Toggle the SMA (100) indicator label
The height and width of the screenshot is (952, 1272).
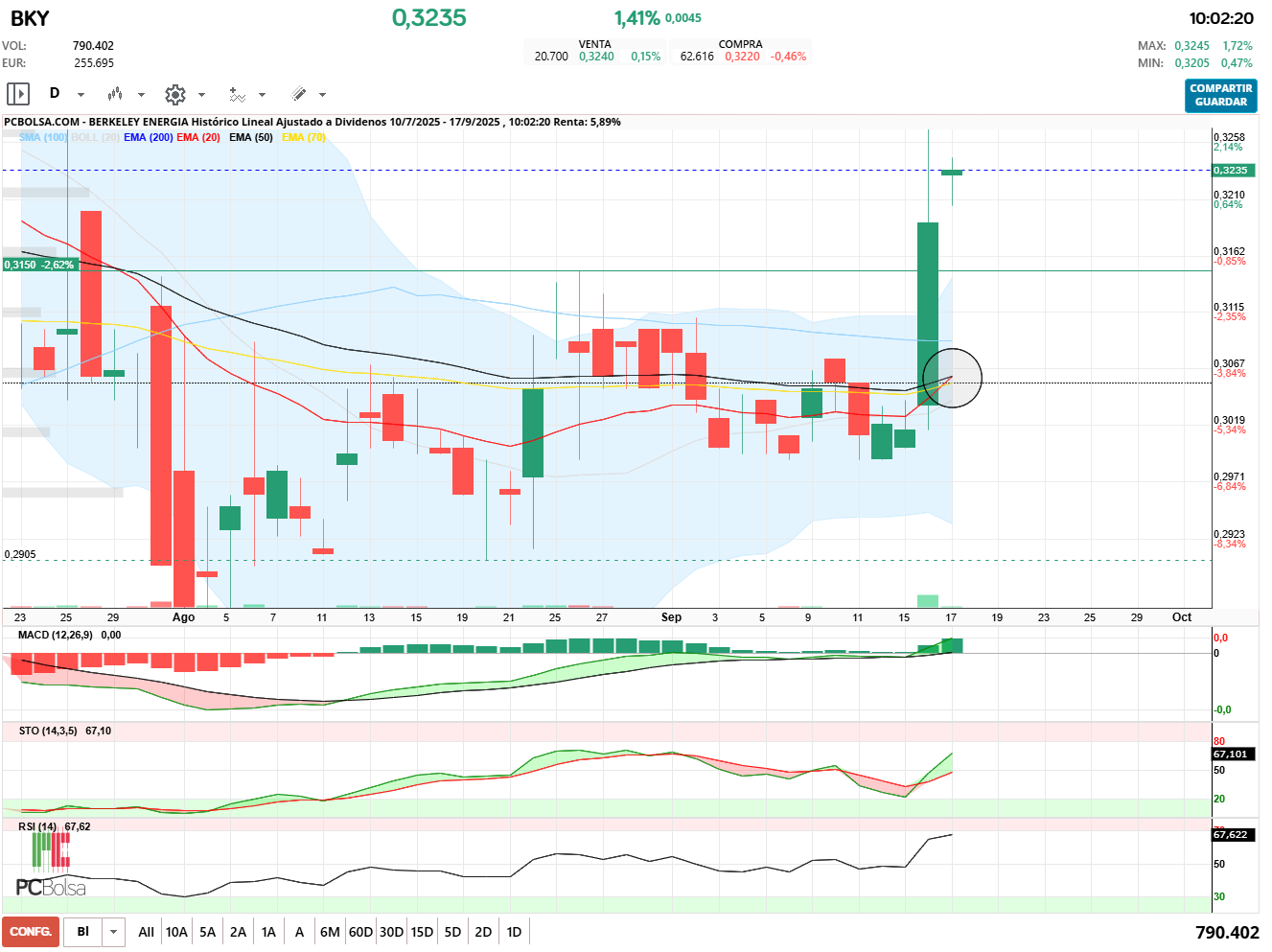[43, 137]
